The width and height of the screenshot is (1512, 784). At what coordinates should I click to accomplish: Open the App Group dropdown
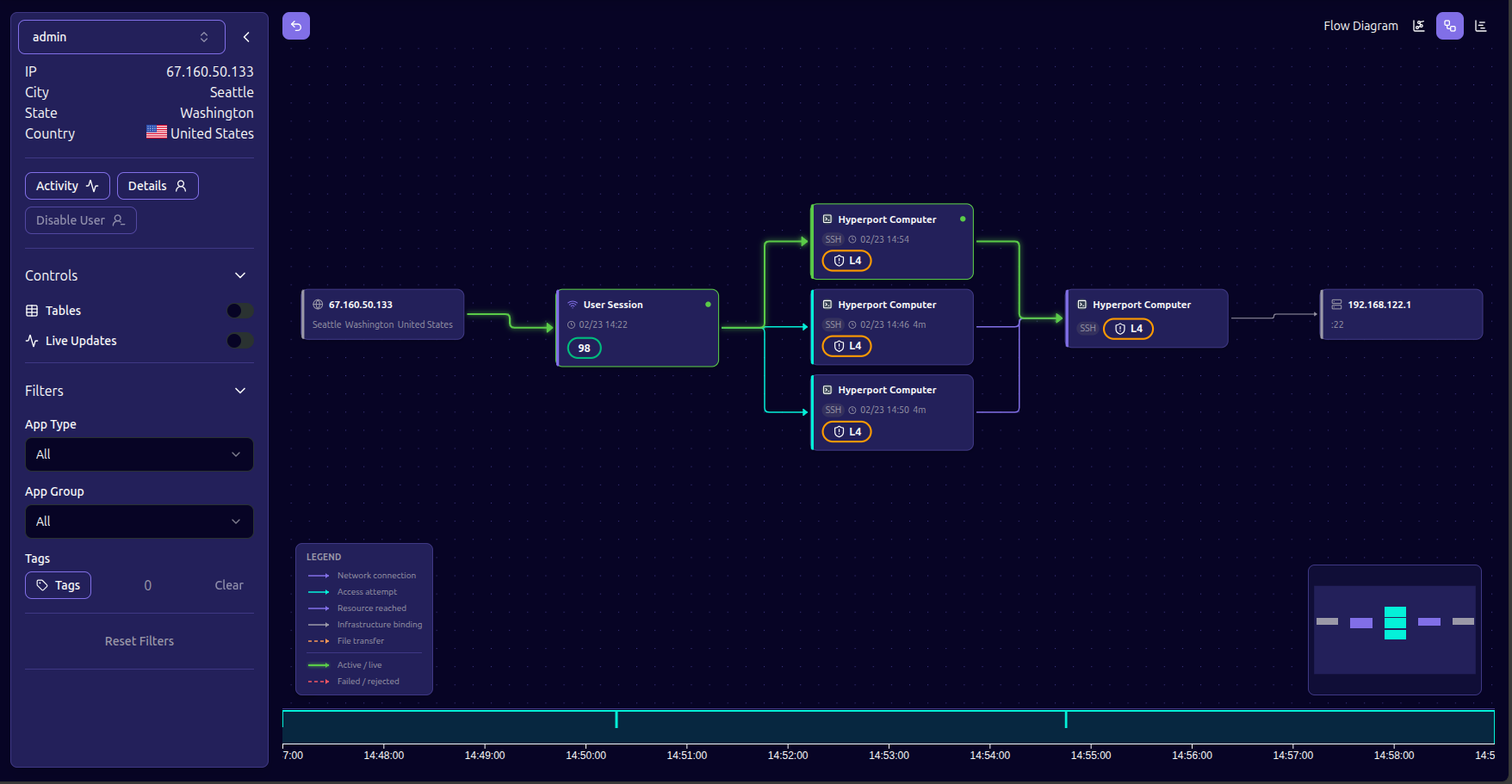coord(139,522)
